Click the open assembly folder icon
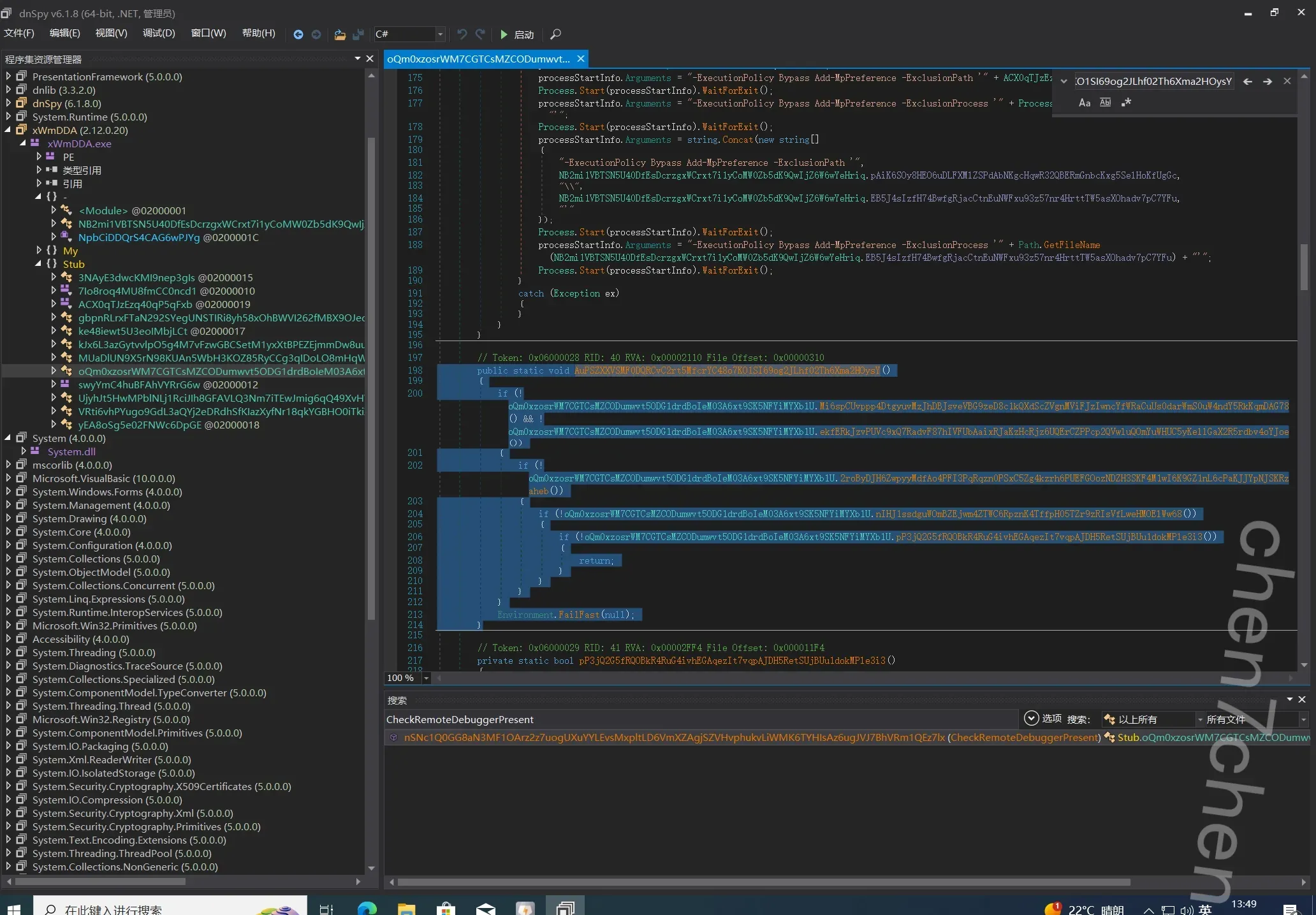Image resolution: width=1316 pixels, height=915 pixels. [340, 34]
